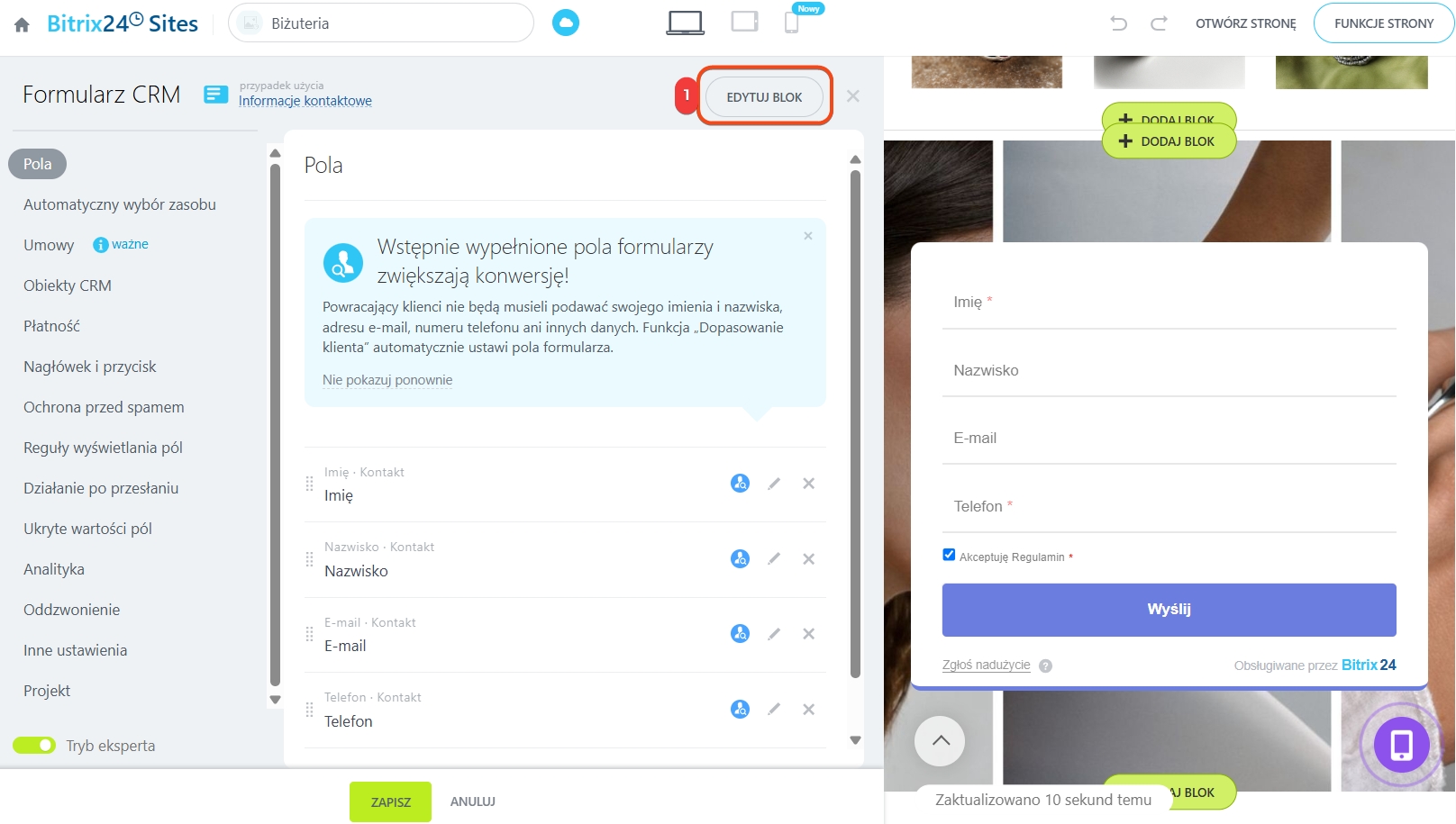The height and width of the screenshot is (824, 1456).
Task: Dismiss the prefilled fields hint
Action: pyautogui.click(x=808, y=236)
